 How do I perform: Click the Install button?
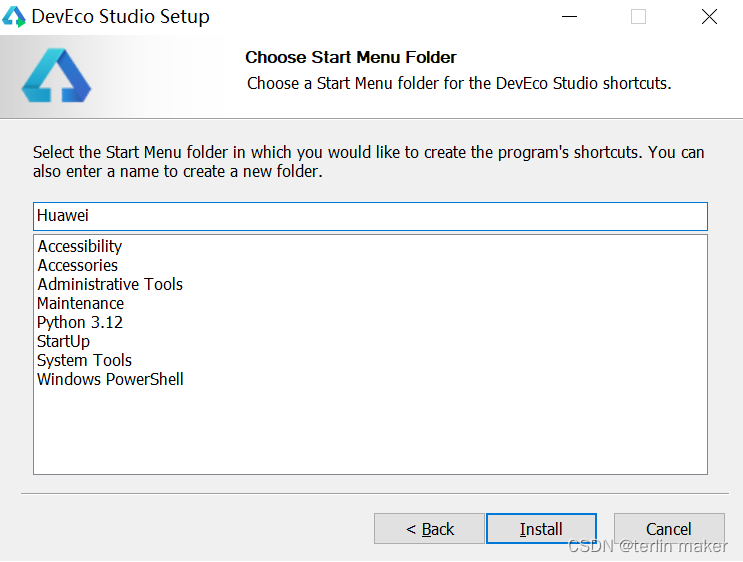pos(541,528)
